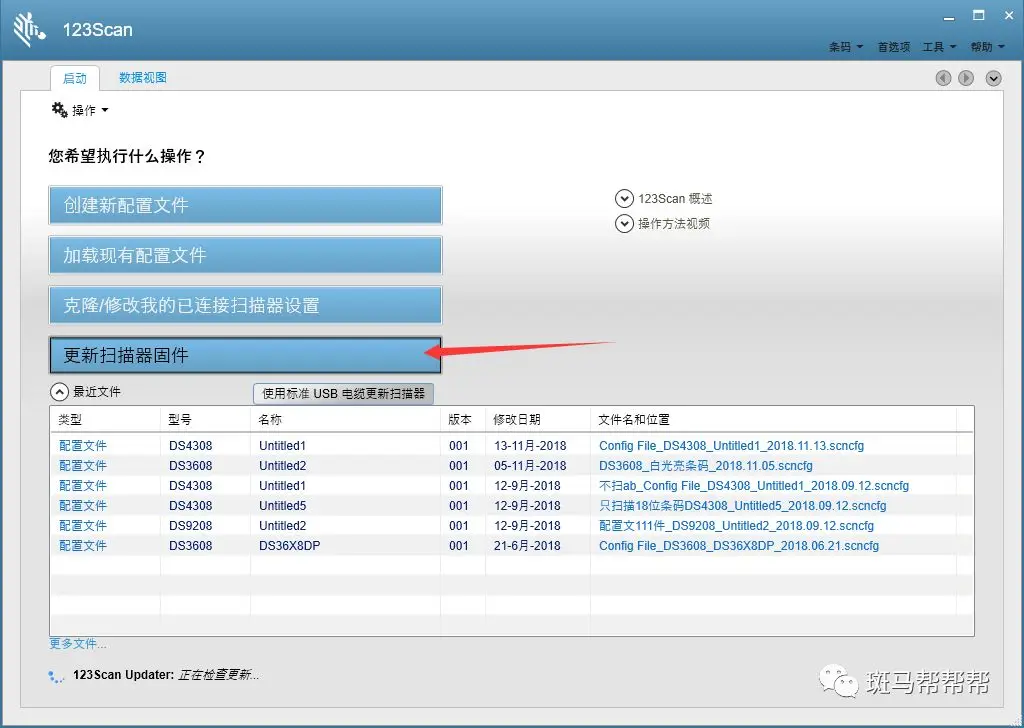Click the 更新扫描器固件 button
The width and height of the screenshot is (1024, 728).
245,355
